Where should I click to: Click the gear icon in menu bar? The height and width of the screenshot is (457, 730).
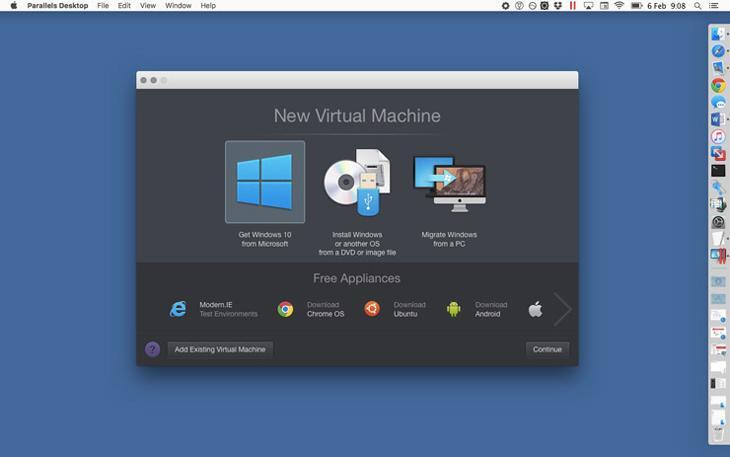505,6
